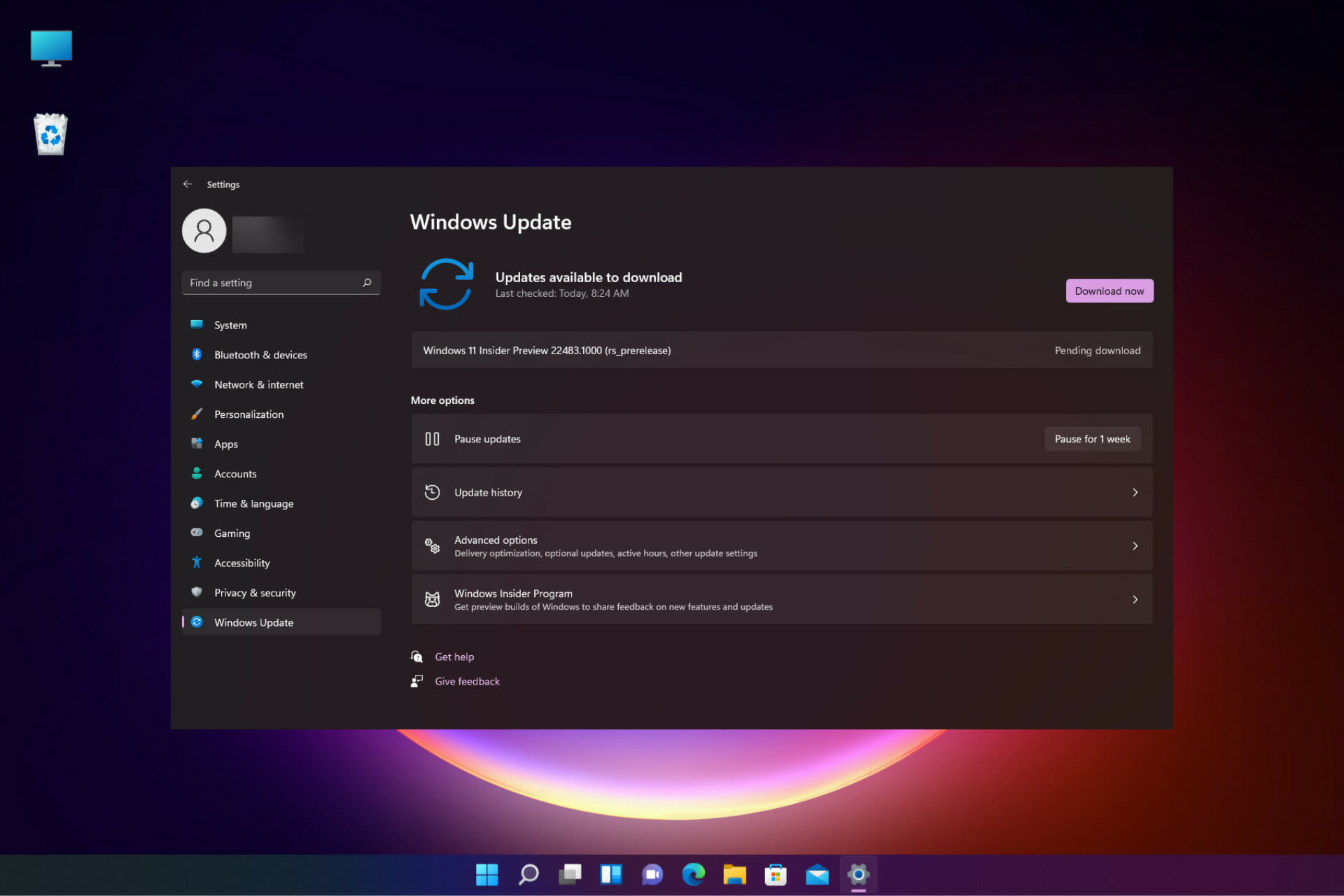This screenshot has width=1344, height=896.
Task: Click Find a setting search field
Action: (281, 282)
